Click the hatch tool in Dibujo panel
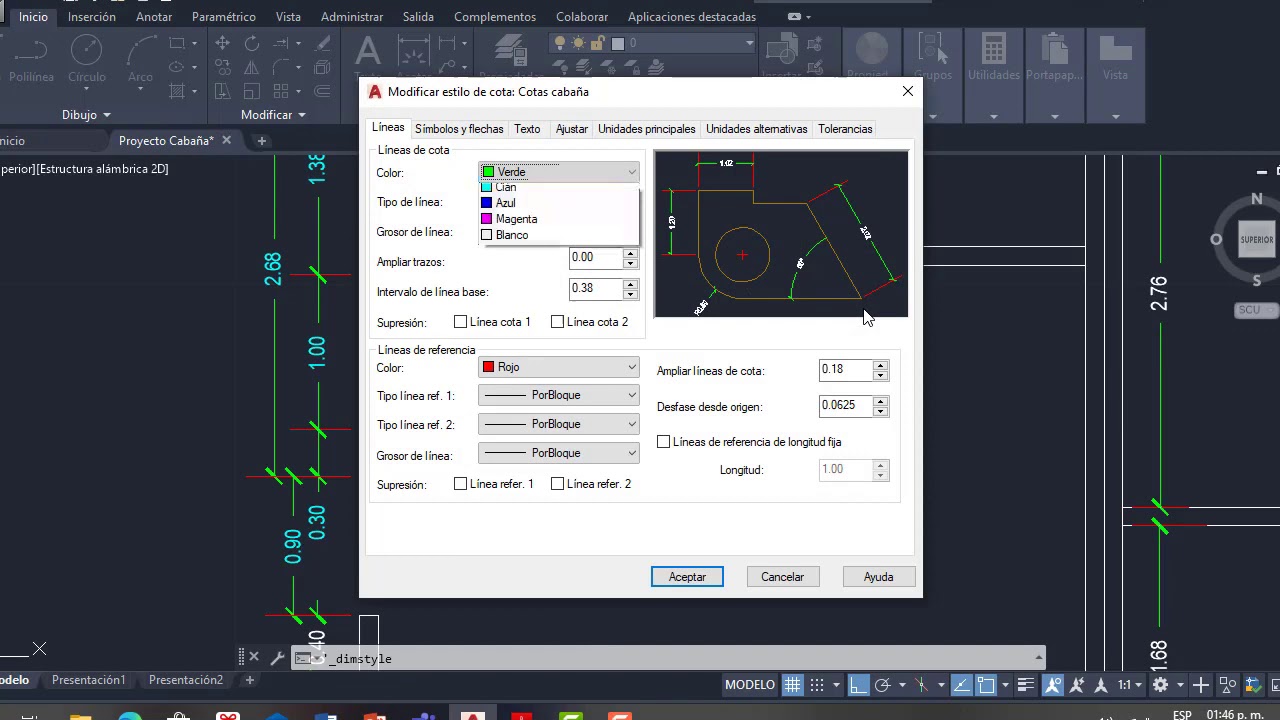This screenshot has height=720, width=1280. pyautogui.click(x=177, y=92)
